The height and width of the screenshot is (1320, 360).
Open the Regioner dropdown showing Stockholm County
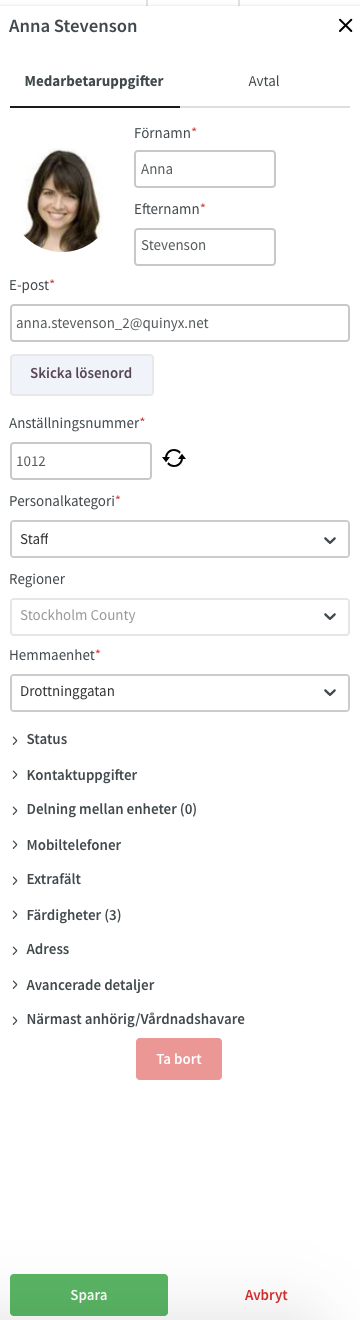pos(180,616)
